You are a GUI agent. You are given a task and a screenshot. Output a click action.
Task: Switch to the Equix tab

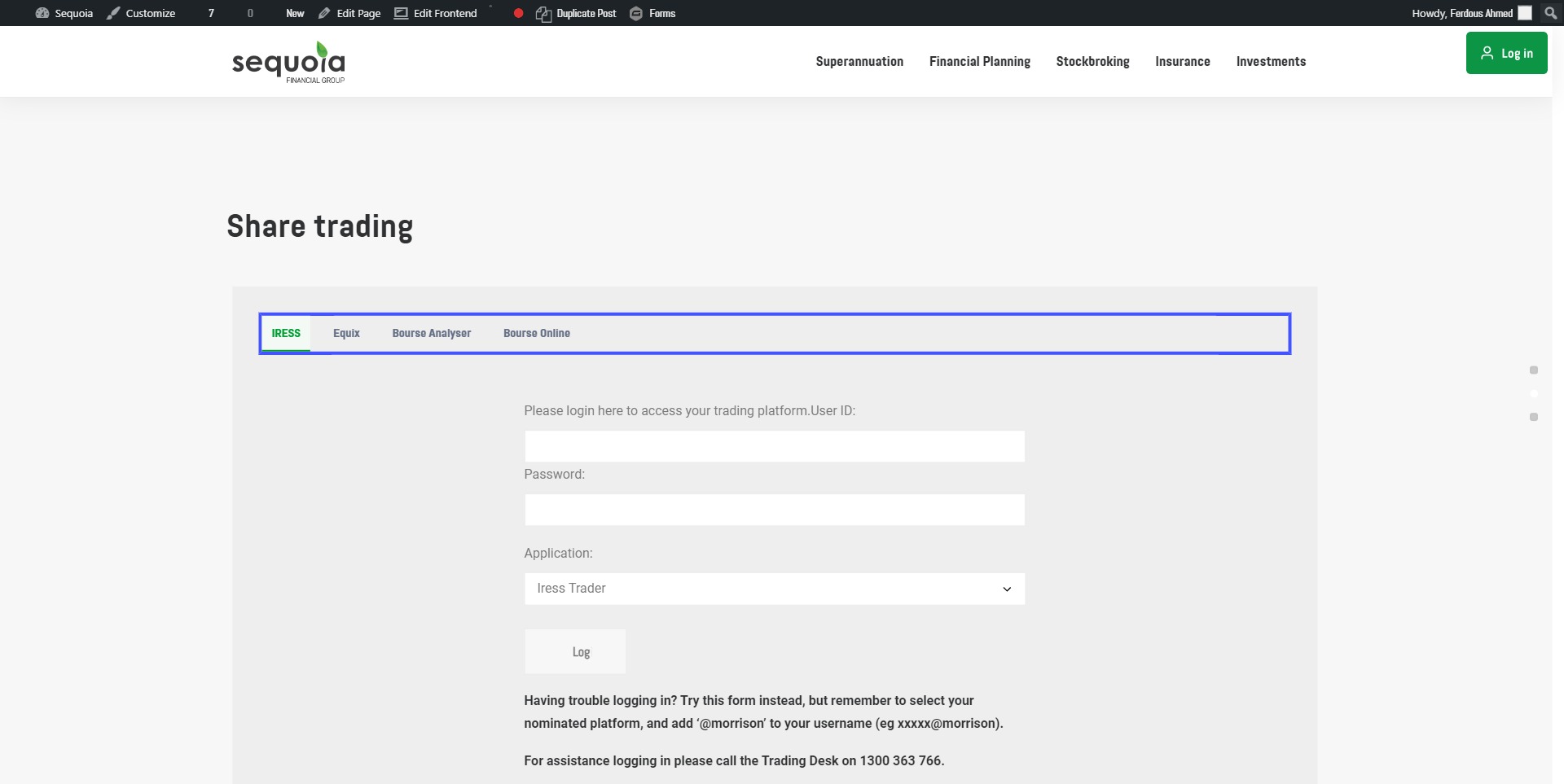pyautogui.click(x=346, y=333)
